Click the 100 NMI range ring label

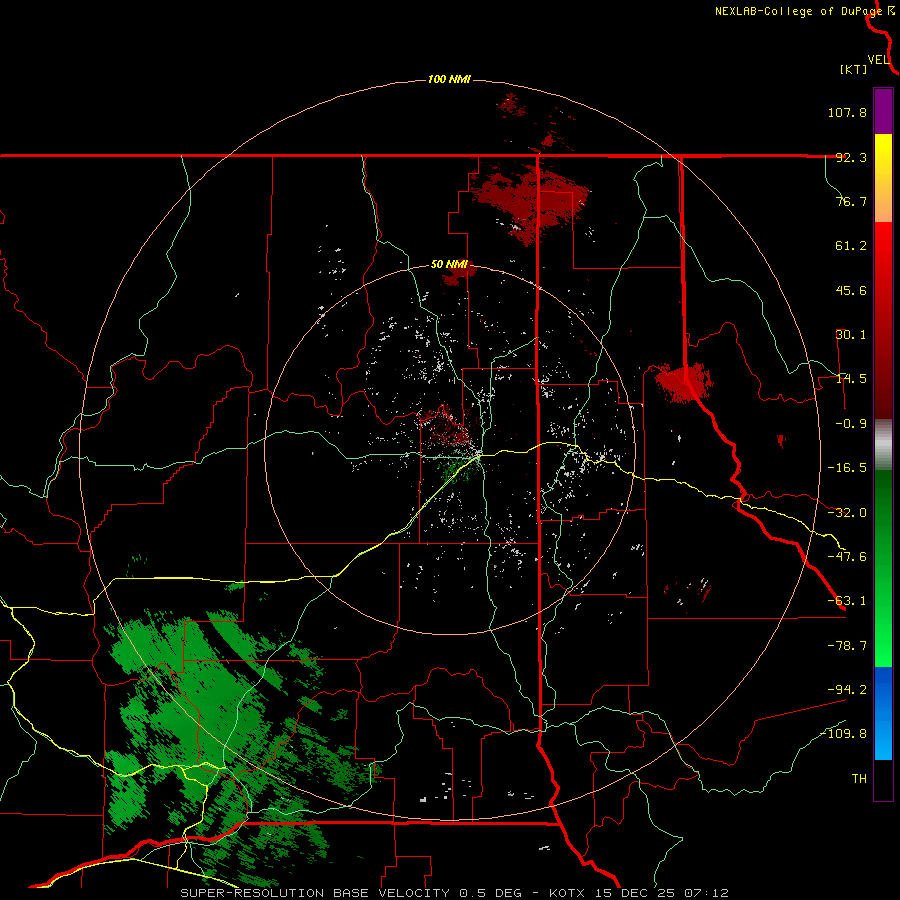[449, 79]
